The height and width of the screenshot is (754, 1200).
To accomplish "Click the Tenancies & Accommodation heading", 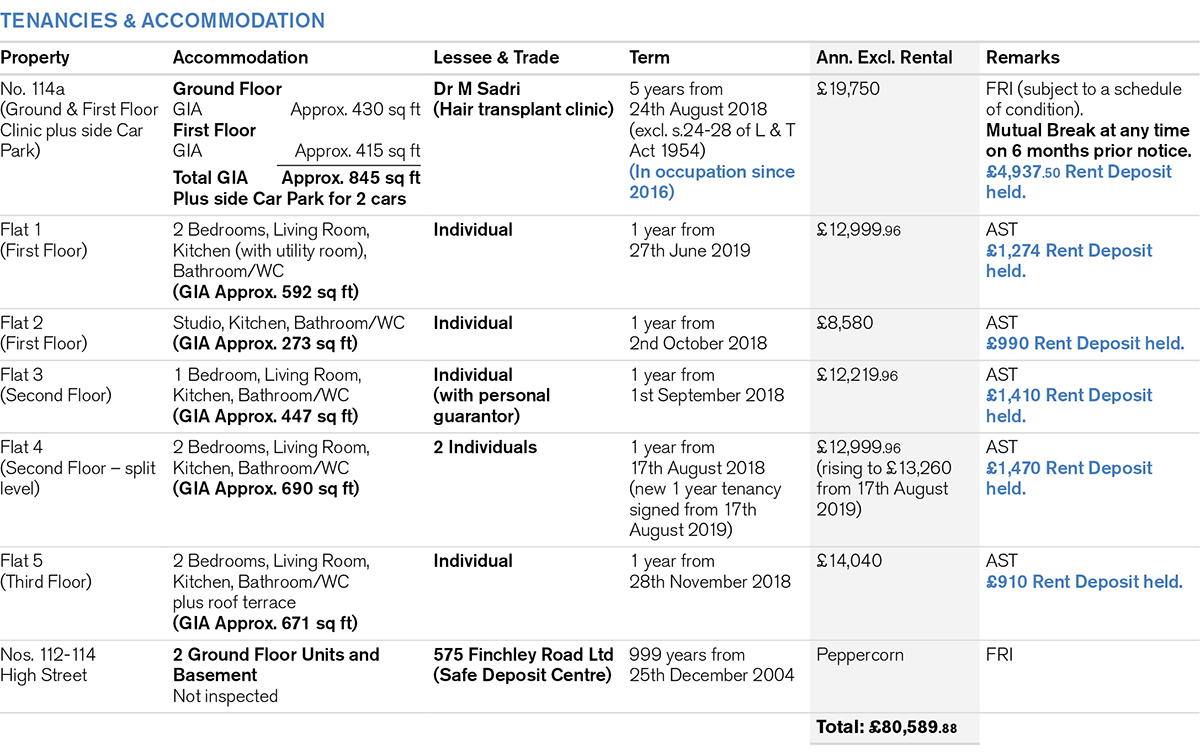I will point(163,20).
